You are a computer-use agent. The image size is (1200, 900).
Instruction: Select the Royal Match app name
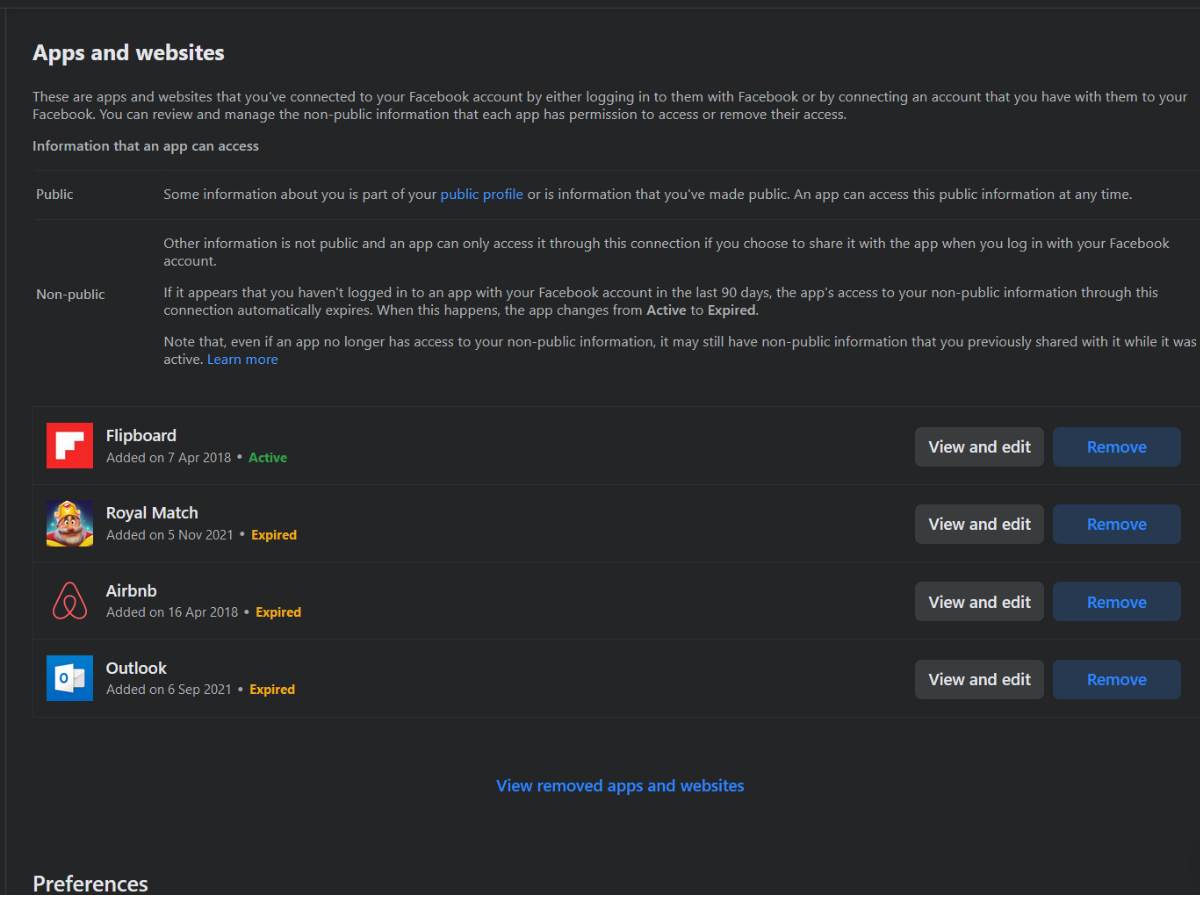click(x=152, y=512)
